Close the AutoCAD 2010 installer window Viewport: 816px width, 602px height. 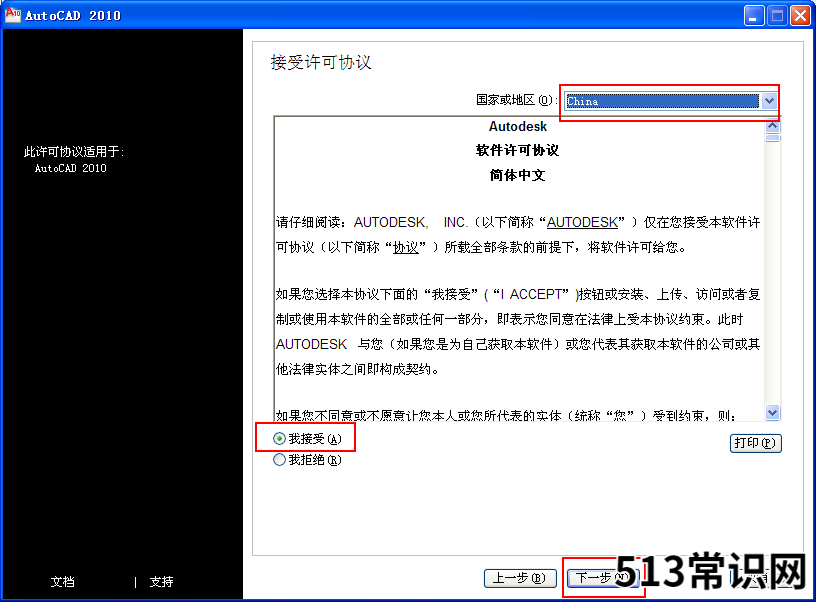(800, 16)
